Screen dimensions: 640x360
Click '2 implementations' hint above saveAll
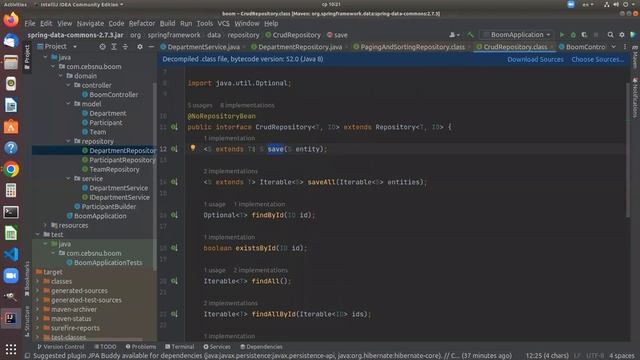pyautogui.click(x=231, y=171)
